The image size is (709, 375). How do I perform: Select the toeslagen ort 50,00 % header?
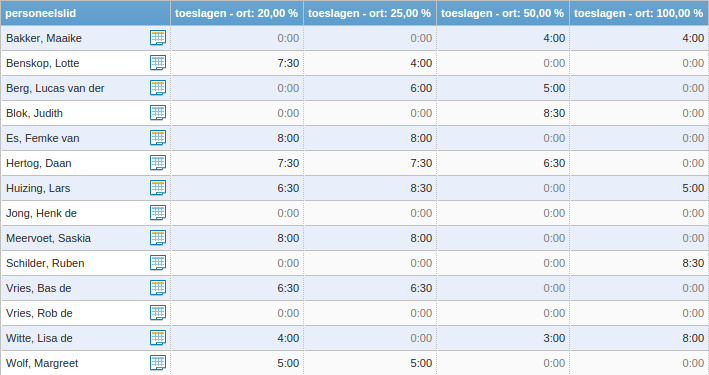[x=502, y=13]
